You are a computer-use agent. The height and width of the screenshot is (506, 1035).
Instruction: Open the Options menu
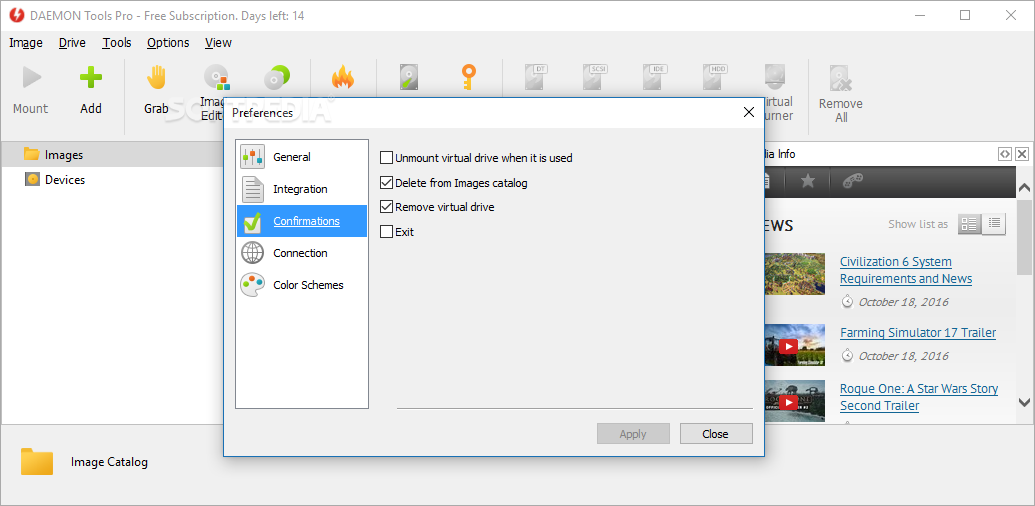(x=168, y=43)
